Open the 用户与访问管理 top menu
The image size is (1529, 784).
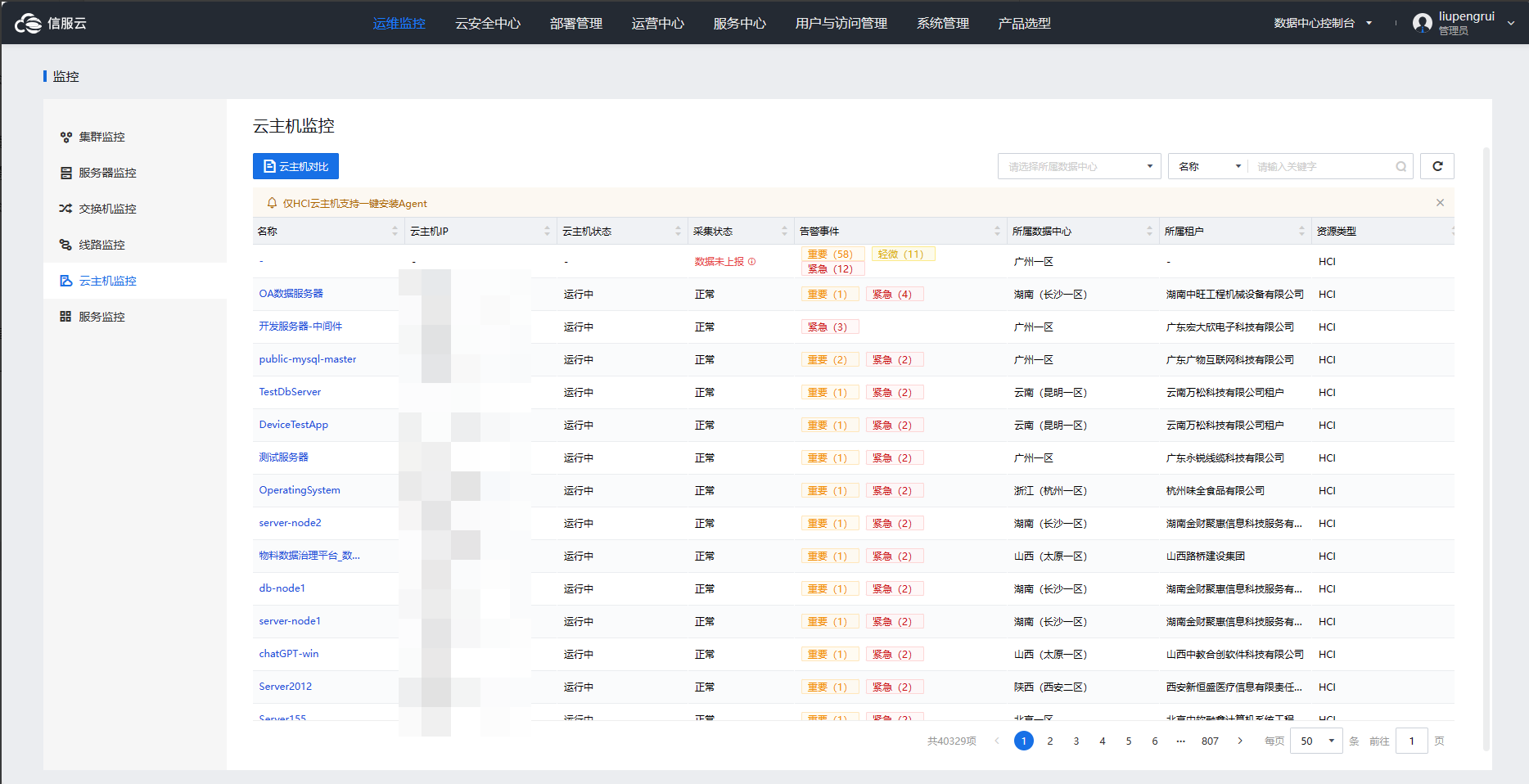[841, 23]
